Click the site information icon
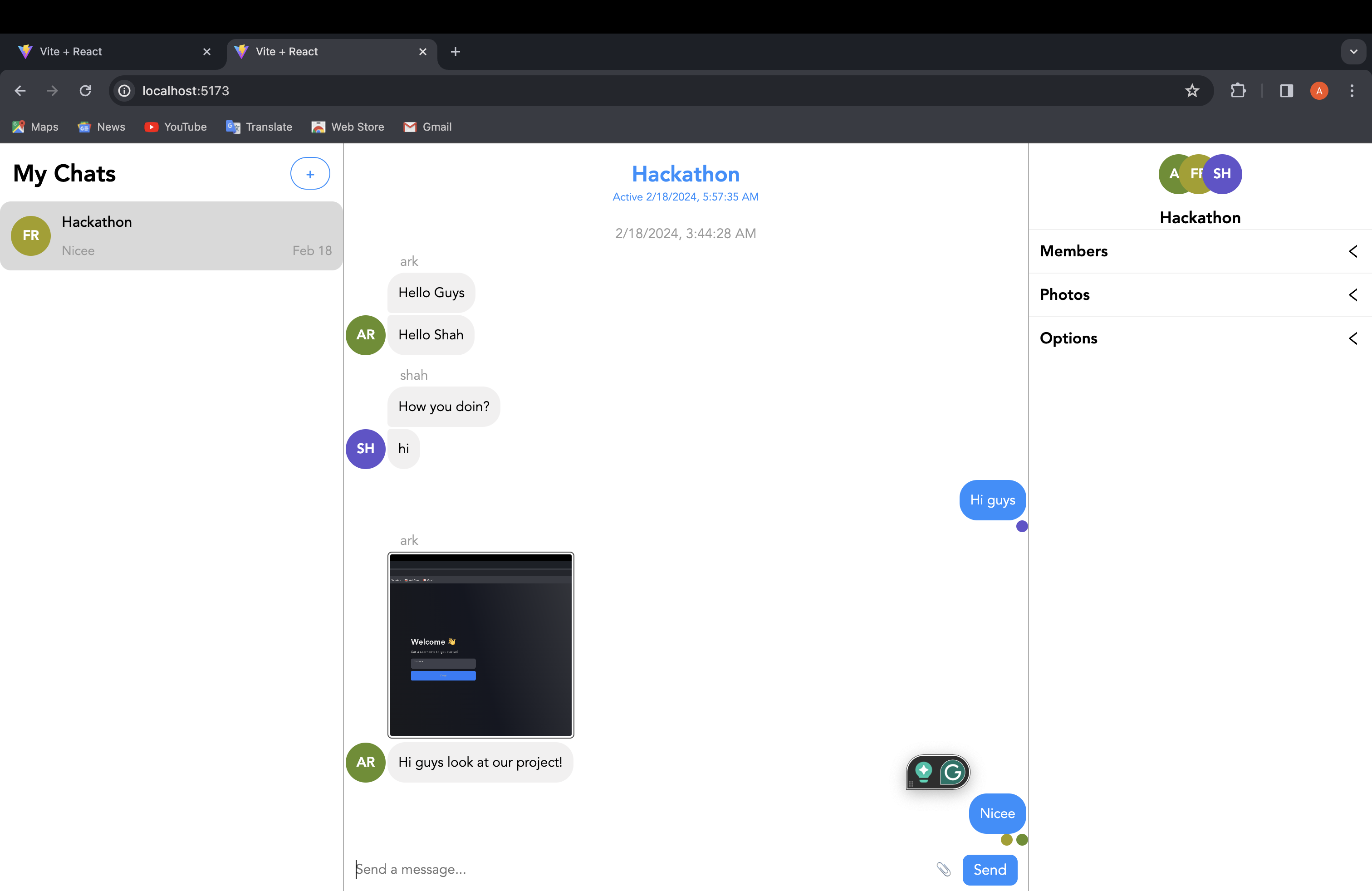Viewport: 1372px width, 891px height. tap(124, 90)
